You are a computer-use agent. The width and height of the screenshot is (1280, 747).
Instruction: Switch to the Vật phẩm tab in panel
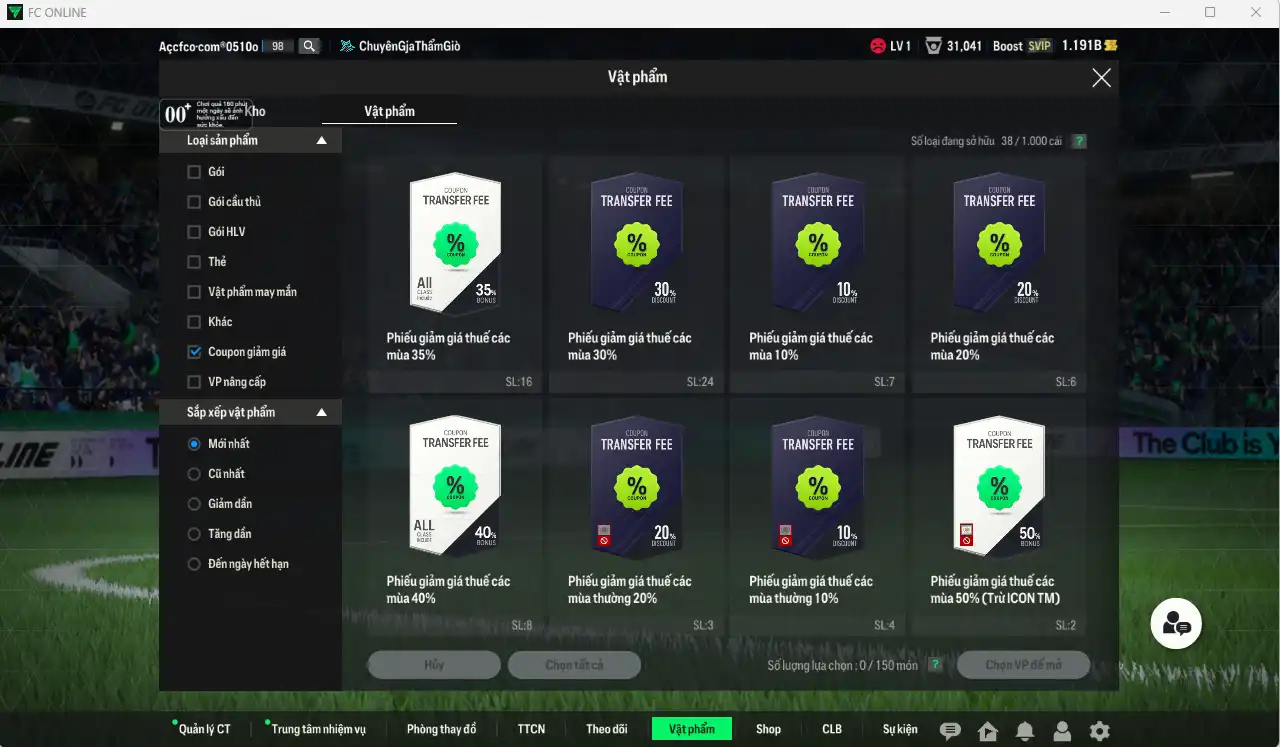click(x=389, y=111)
